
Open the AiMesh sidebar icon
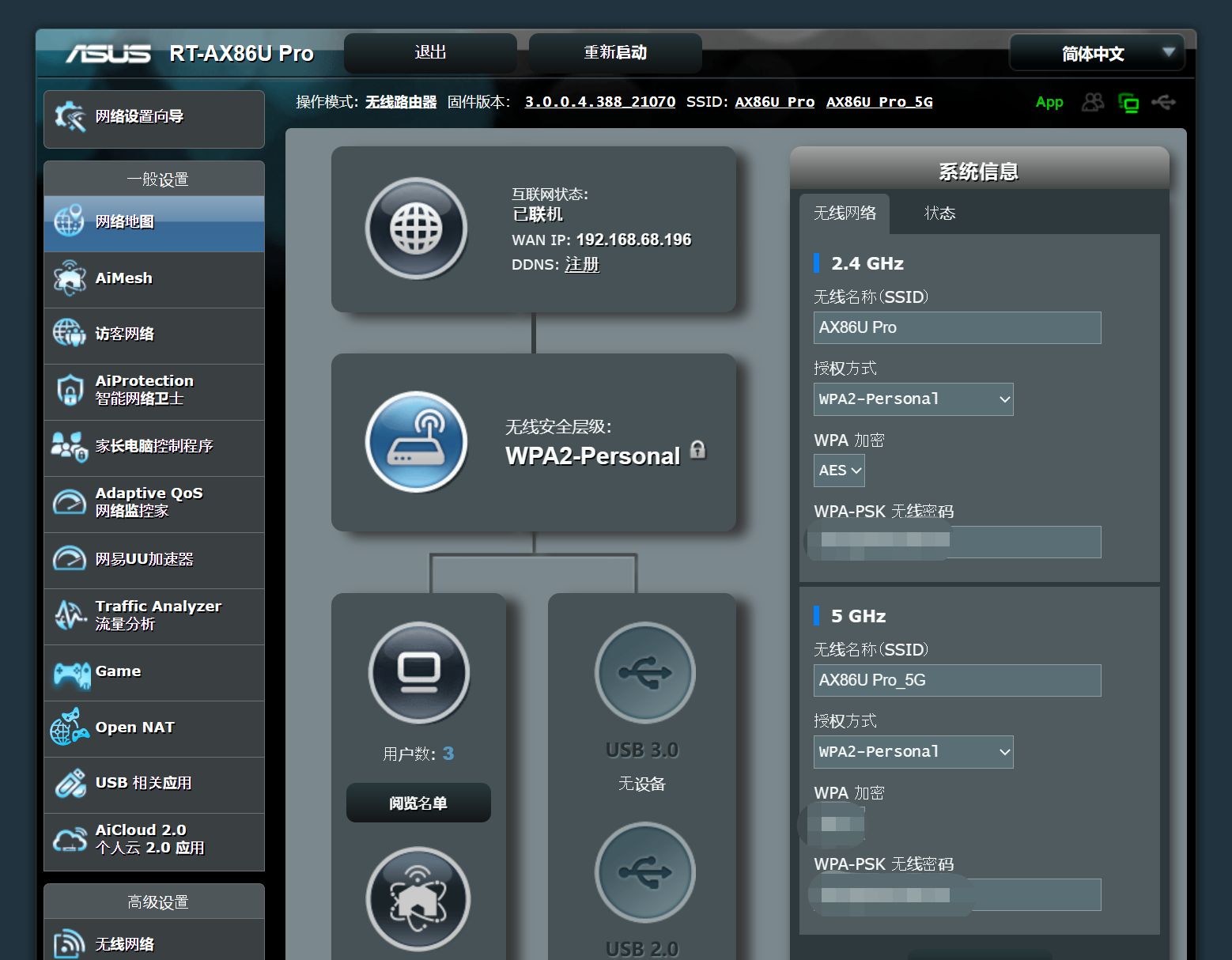click(x=69, y=278)
